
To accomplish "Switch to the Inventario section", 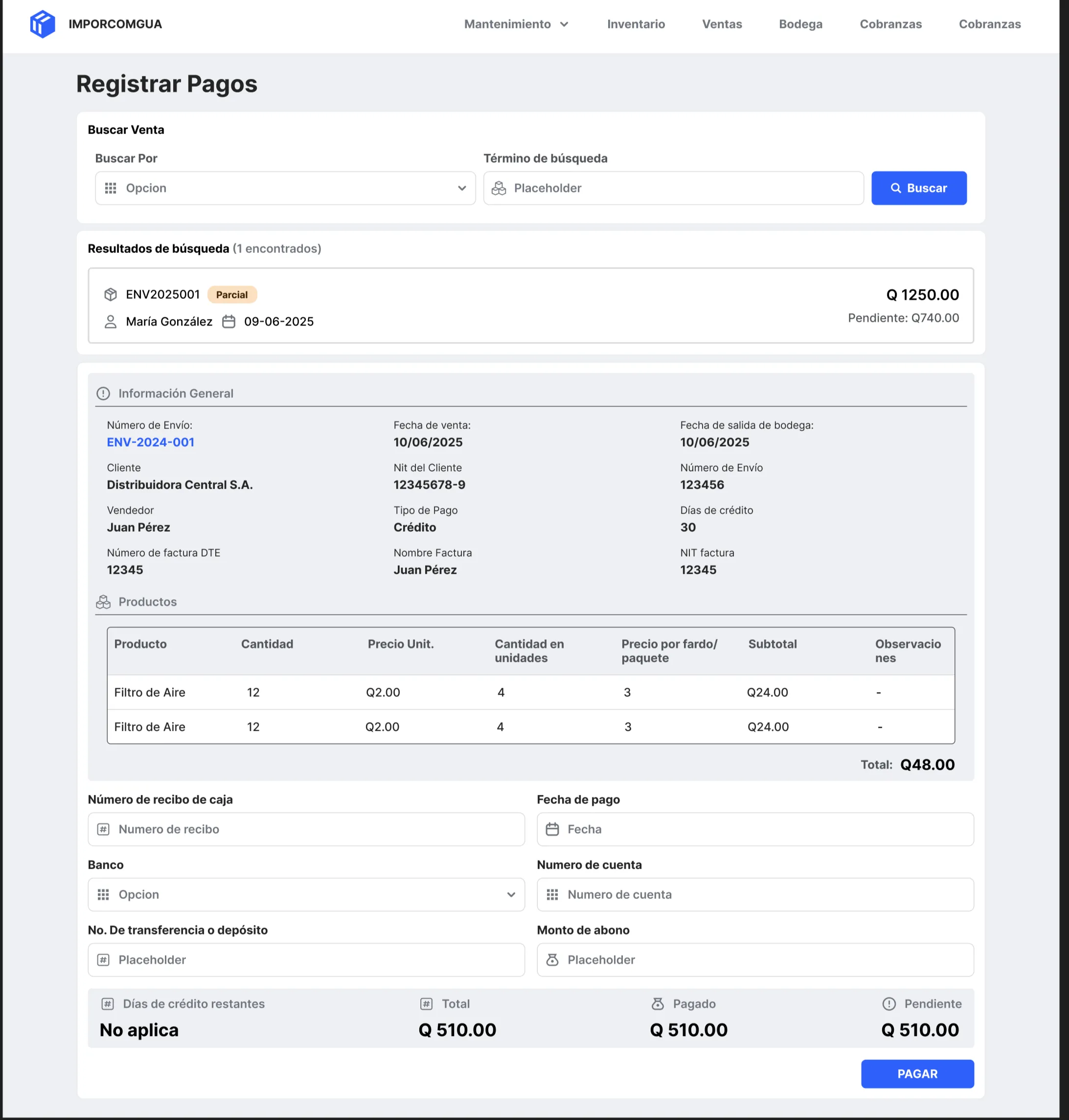I will pos(636,24).
